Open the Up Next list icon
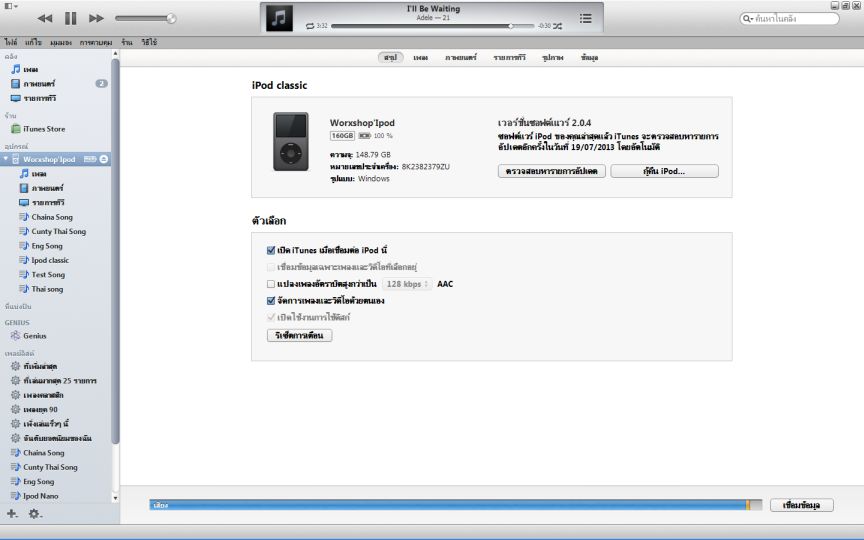The width and height of the screenshot is (864, 540). point(585,18)
